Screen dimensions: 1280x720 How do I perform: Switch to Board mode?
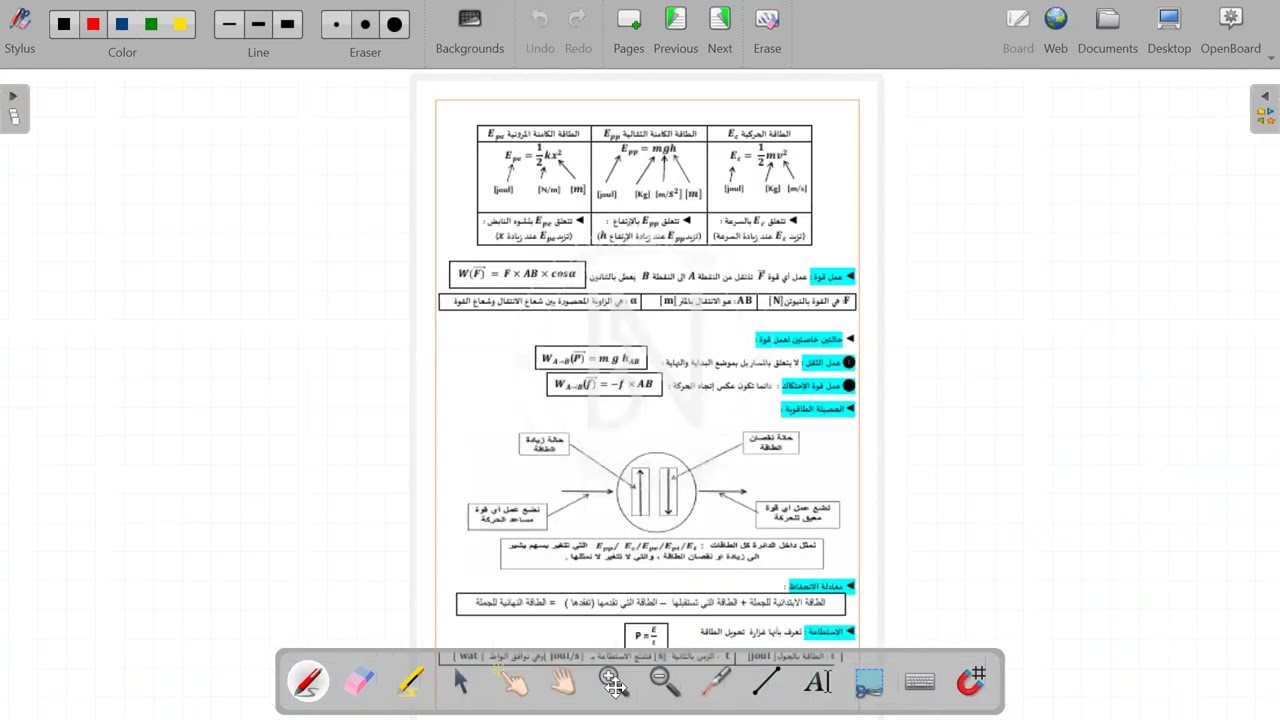pos(1018,32)
